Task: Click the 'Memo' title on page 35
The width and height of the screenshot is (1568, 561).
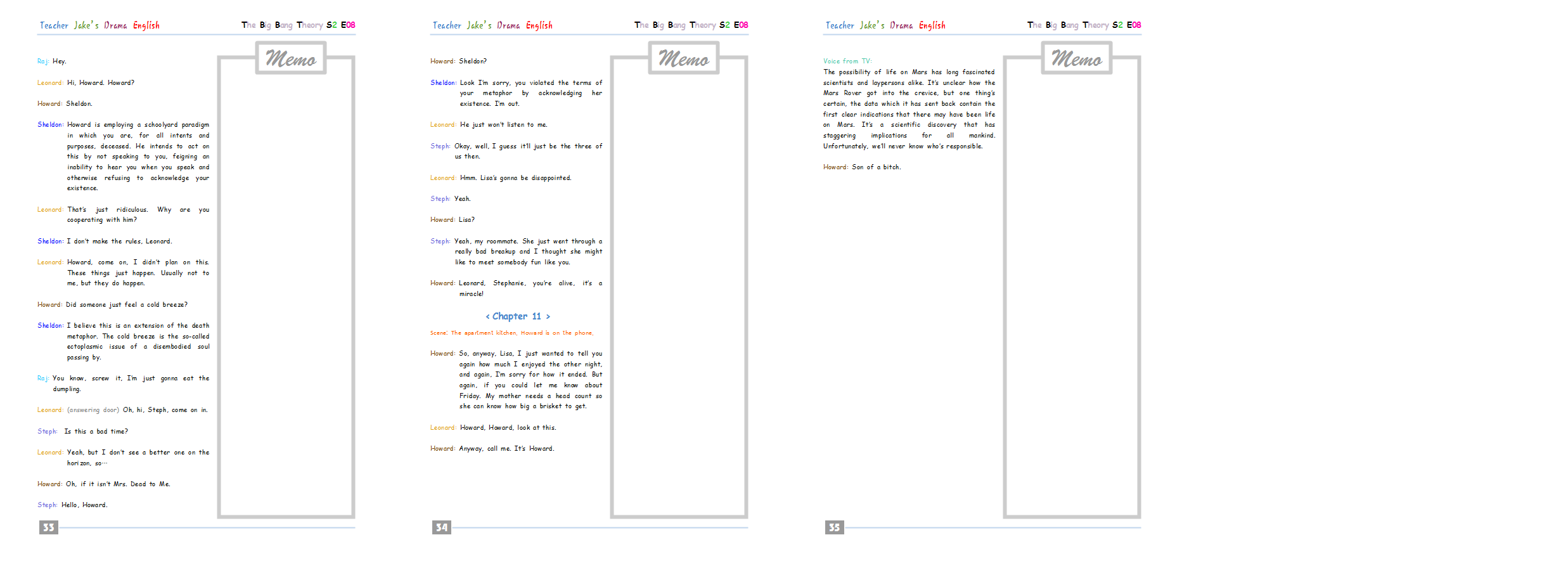Action: click(x=1077, y=58)
